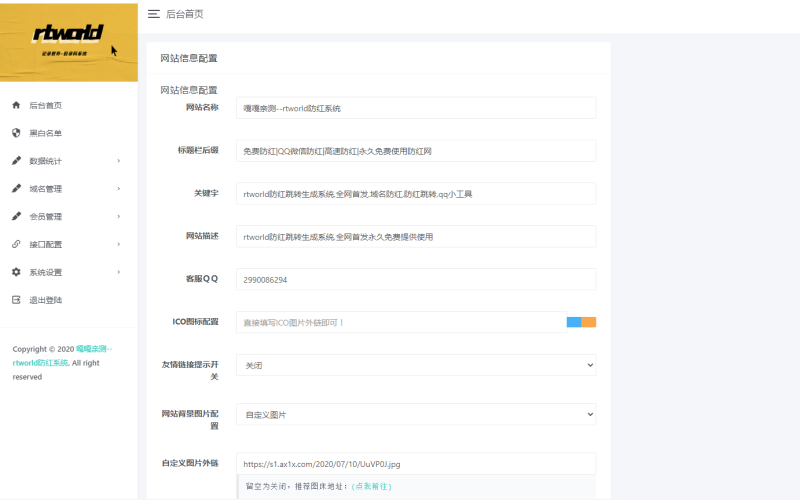Expand the 系统设置 submenu chevron

pos(119,272)
